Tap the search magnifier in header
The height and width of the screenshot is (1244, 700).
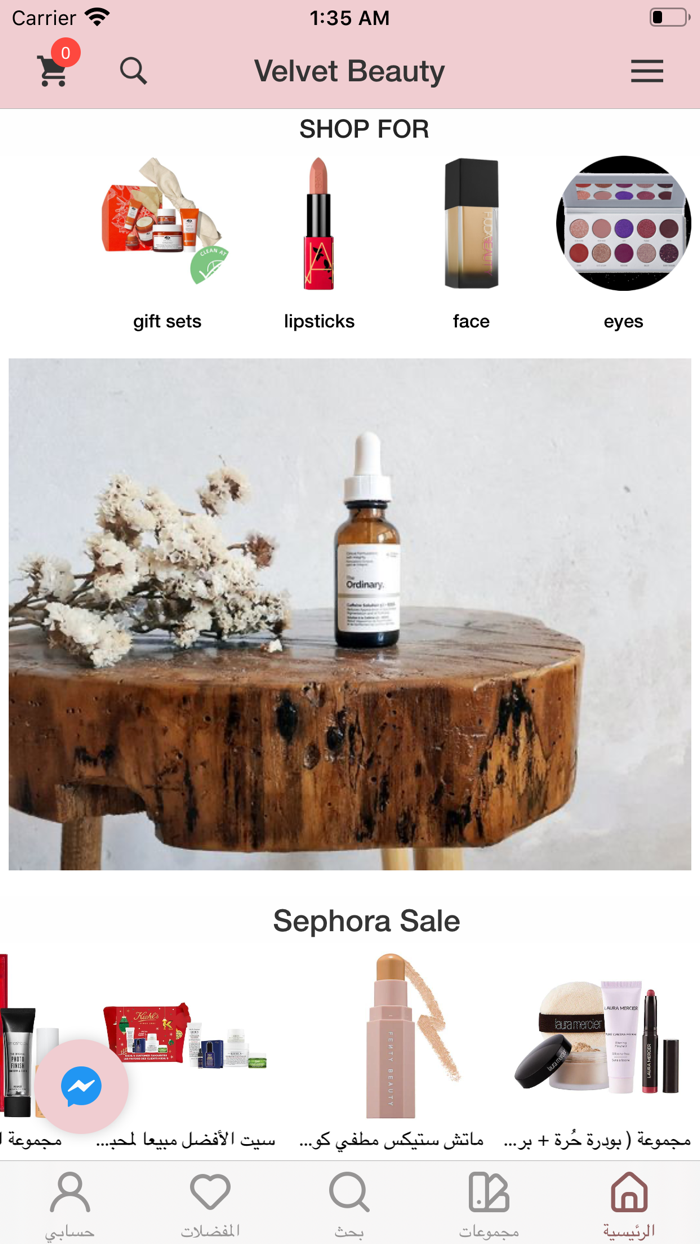pyautogui.click(x=133, y=70)
